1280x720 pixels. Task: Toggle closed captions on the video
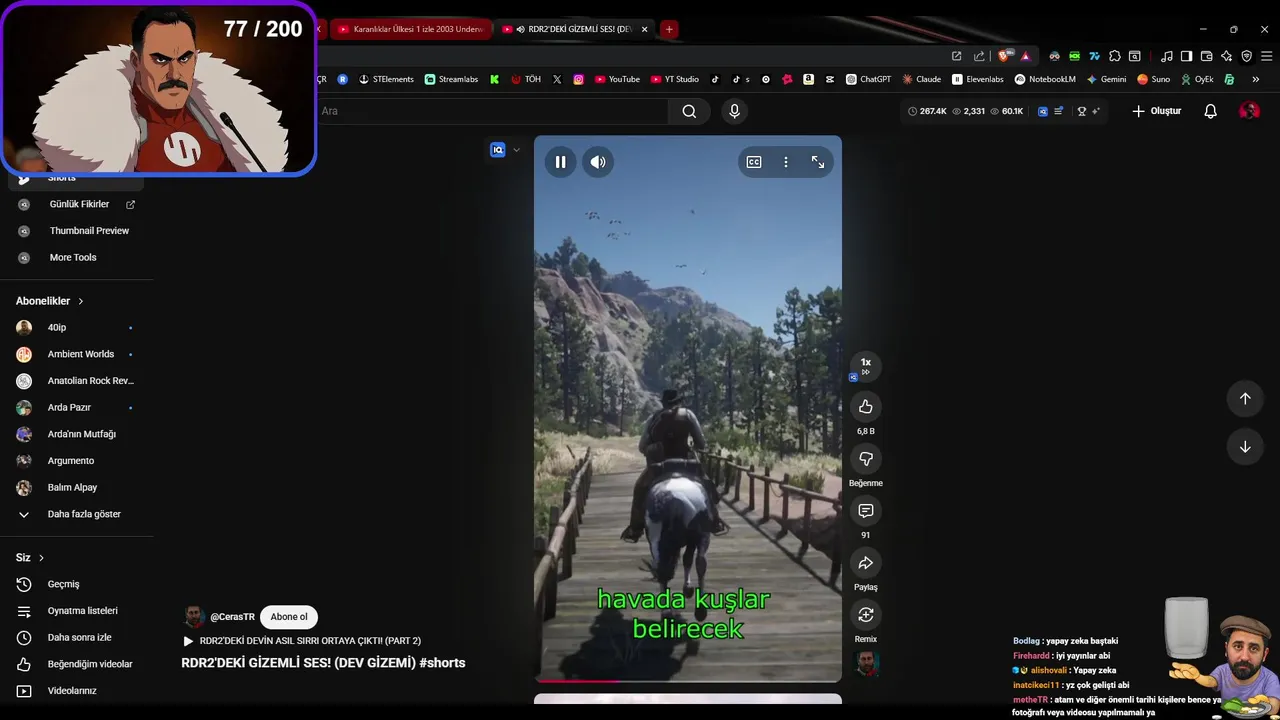pyautogui.click(x=754, y=162)
